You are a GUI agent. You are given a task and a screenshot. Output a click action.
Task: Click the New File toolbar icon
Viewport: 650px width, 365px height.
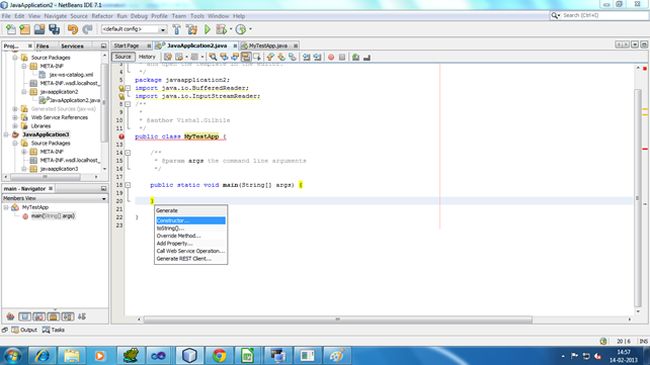(x=11, y=29)
